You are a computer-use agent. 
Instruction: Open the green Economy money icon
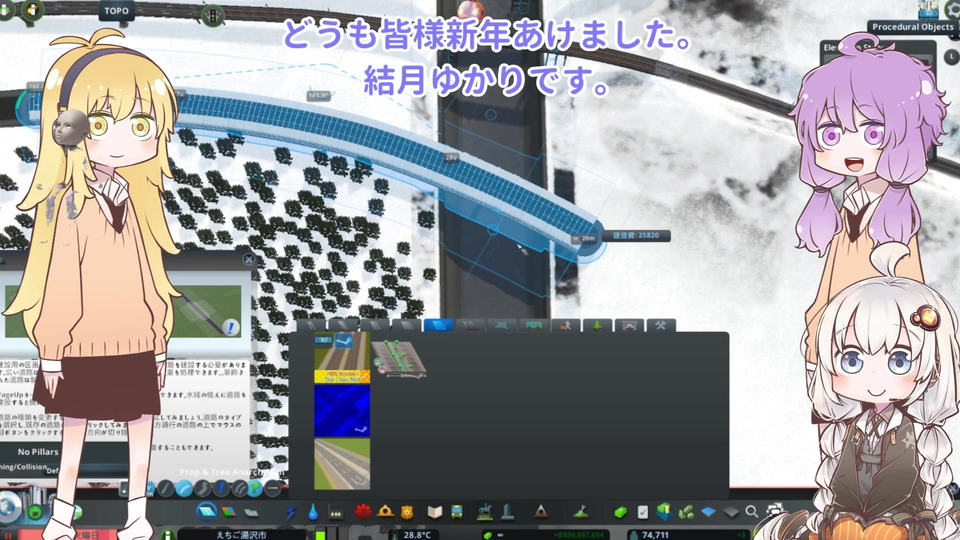click(621, 512)
